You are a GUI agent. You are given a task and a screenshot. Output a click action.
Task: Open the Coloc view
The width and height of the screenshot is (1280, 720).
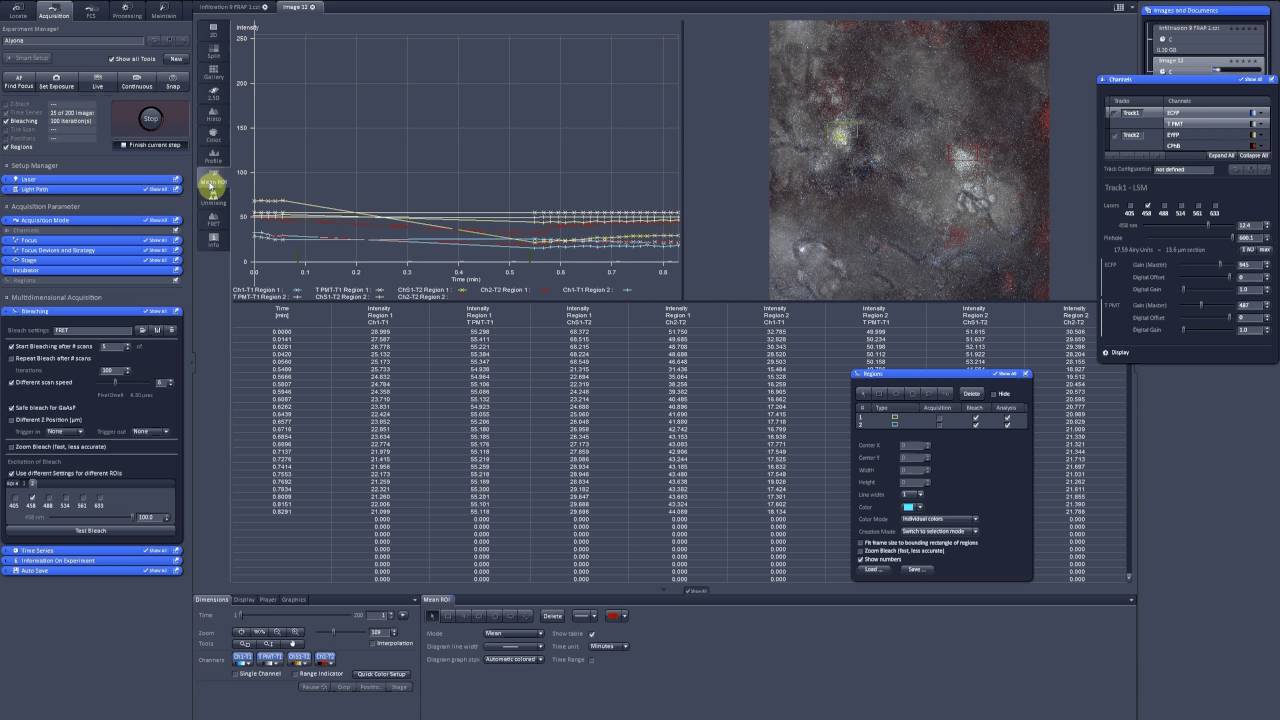[x=213, y=136]
